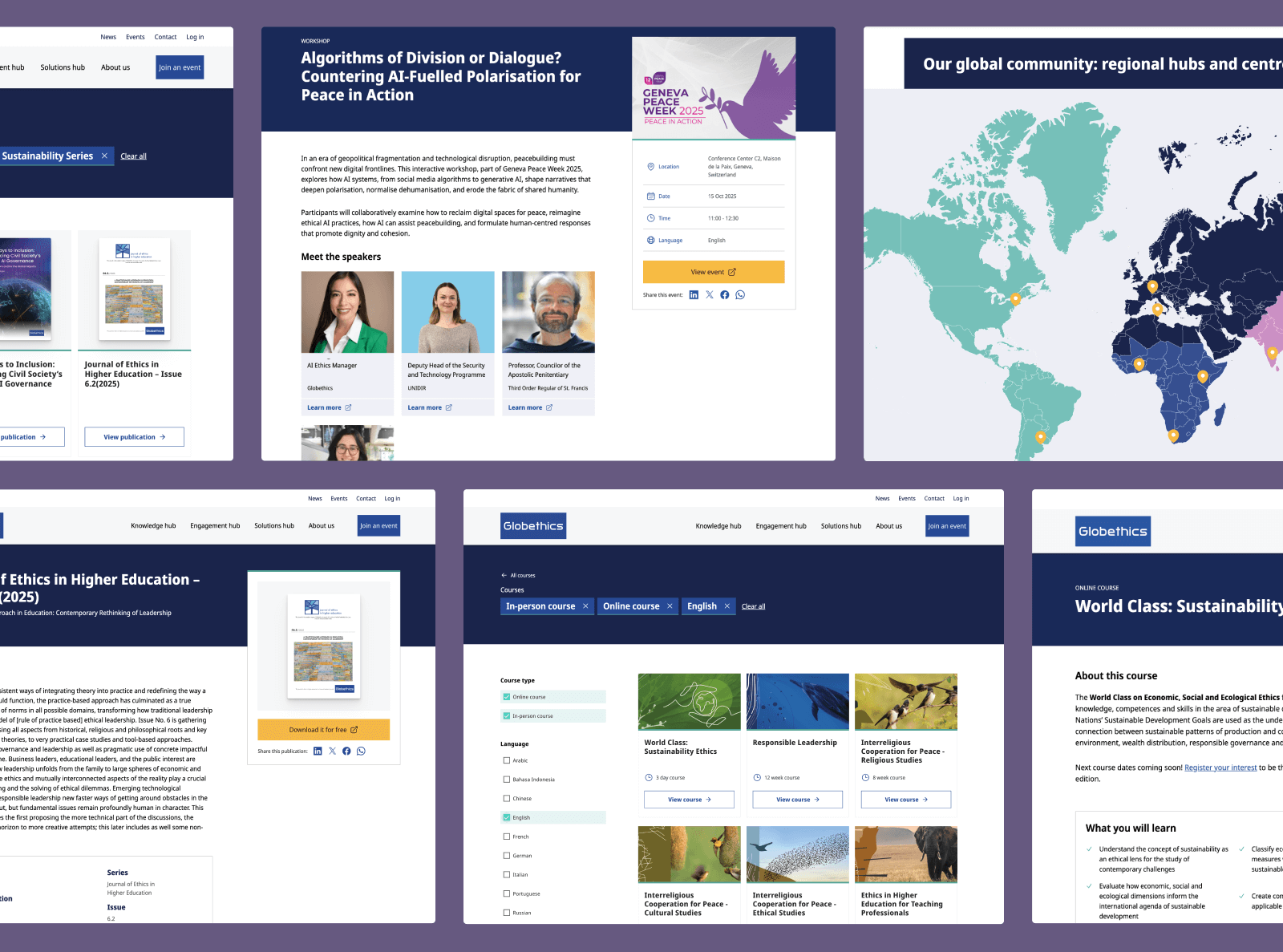This screenshot has width=1283, height=952.
Task: Check the French language checkbox
Action: (x=506, y=836)
